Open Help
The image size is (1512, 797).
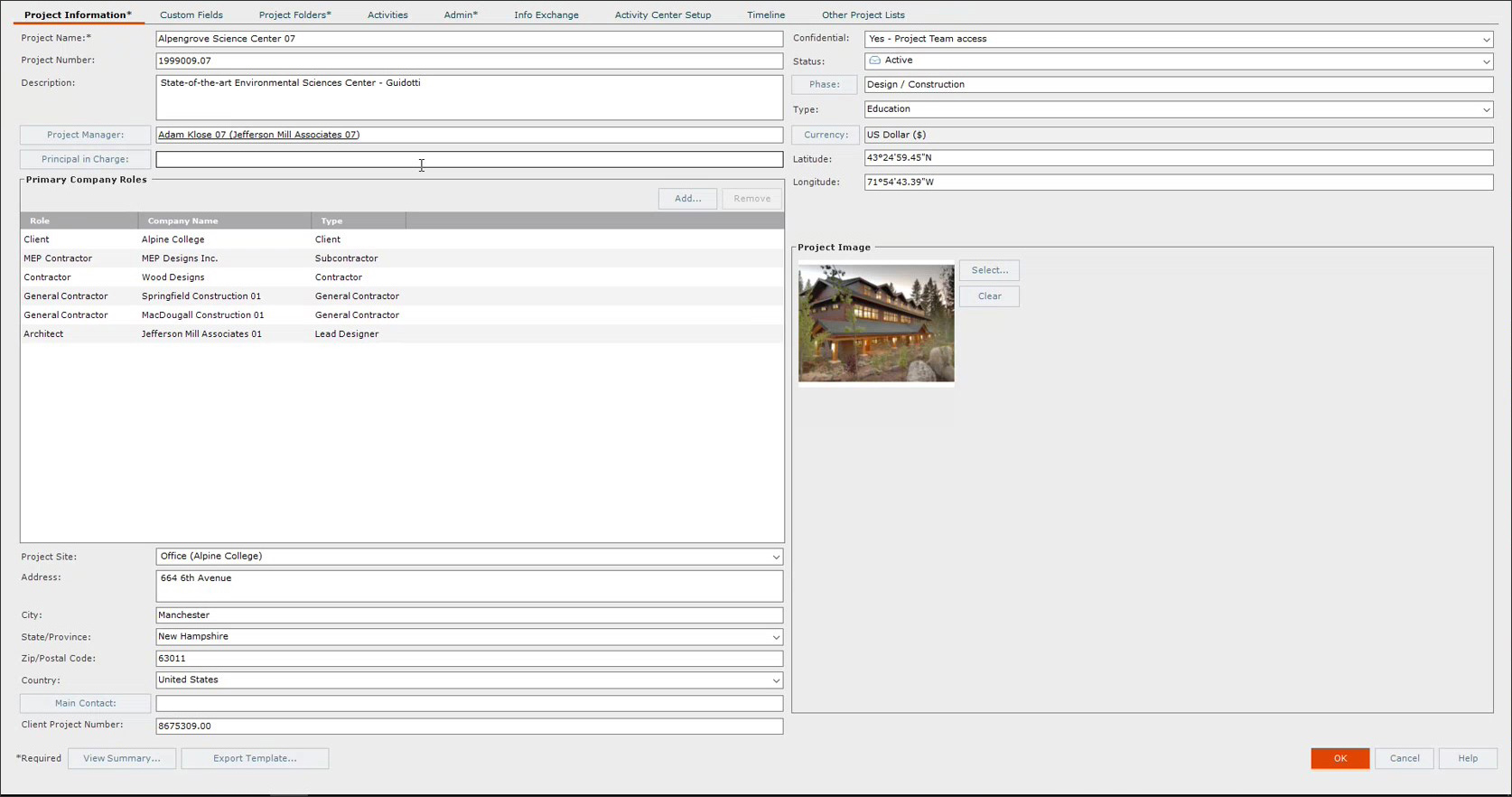click(1468, 758)
